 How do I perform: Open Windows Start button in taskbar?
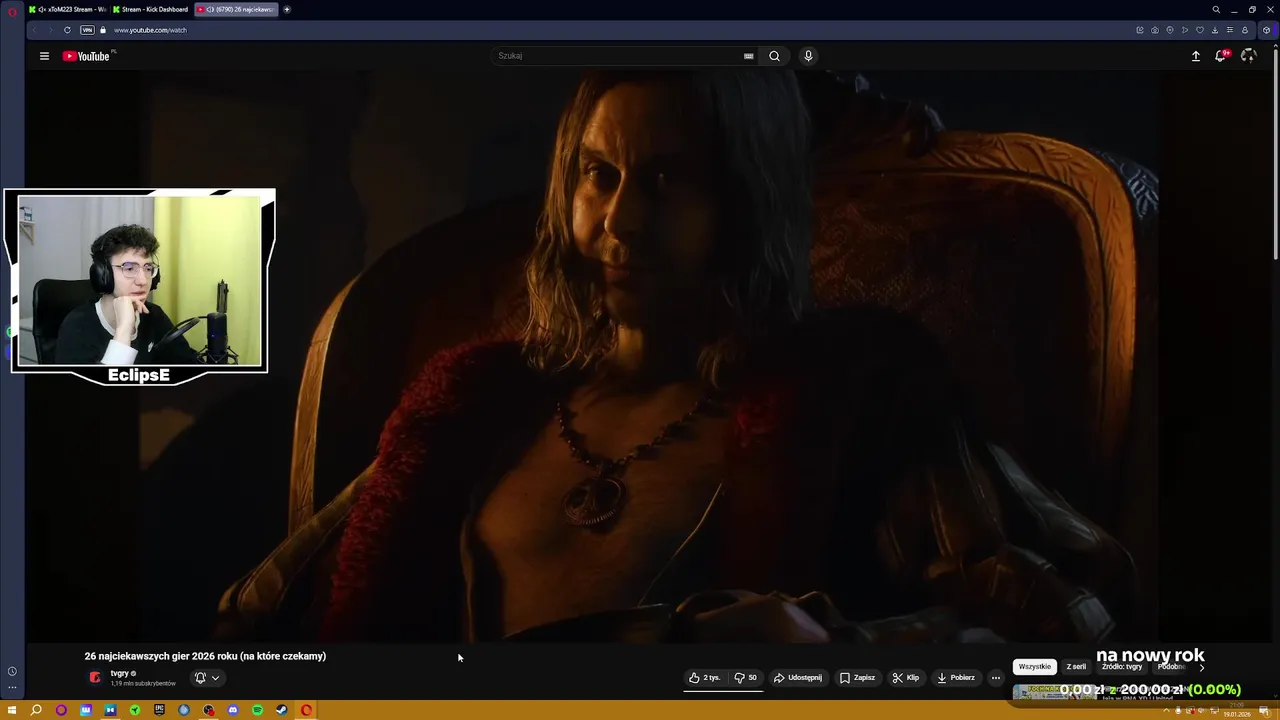coord(12,710)
